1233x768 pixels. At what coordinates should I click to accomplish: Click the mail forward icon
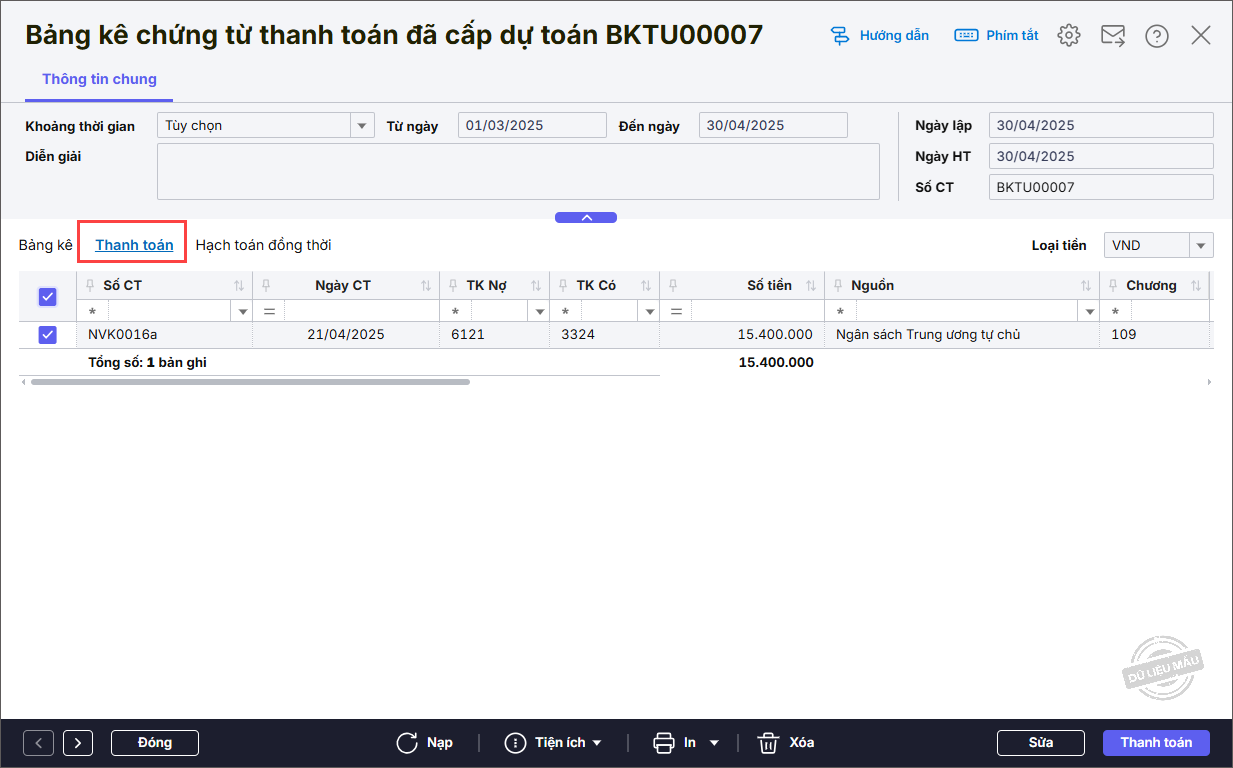[x=1113, y=35]
